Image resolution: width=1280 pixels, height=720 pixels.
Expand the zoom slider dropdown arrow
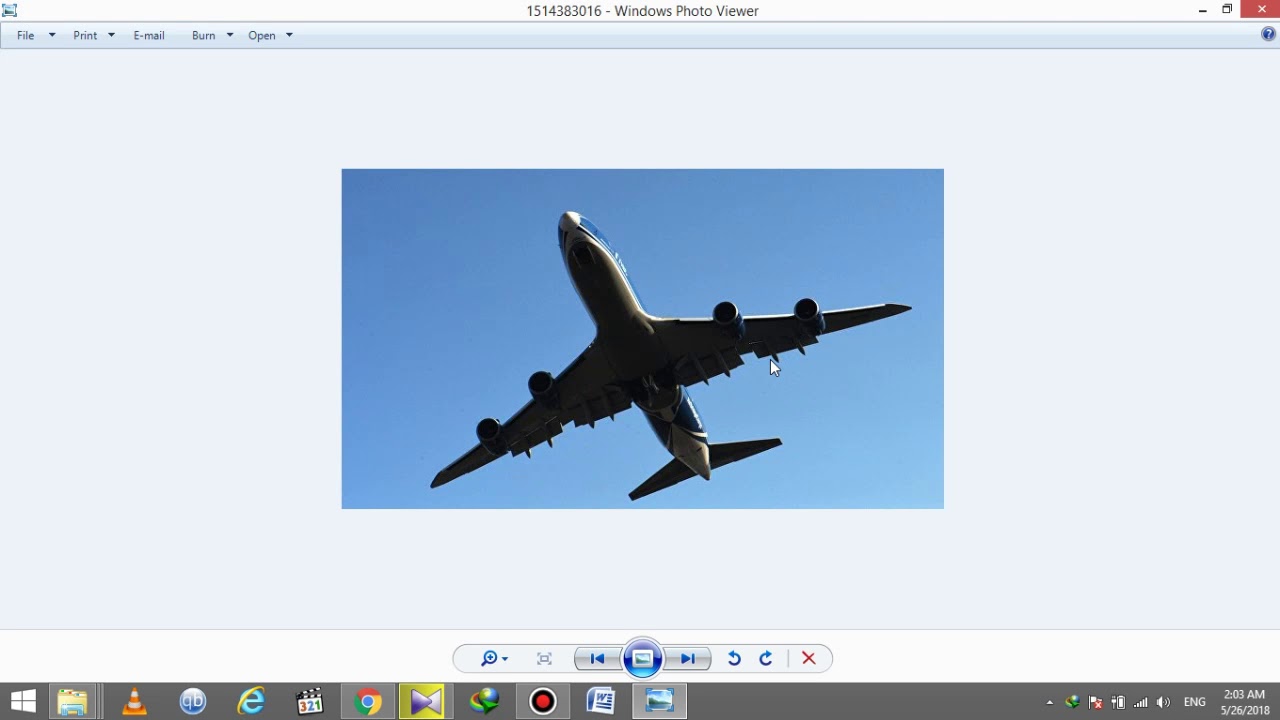(505, 659)
